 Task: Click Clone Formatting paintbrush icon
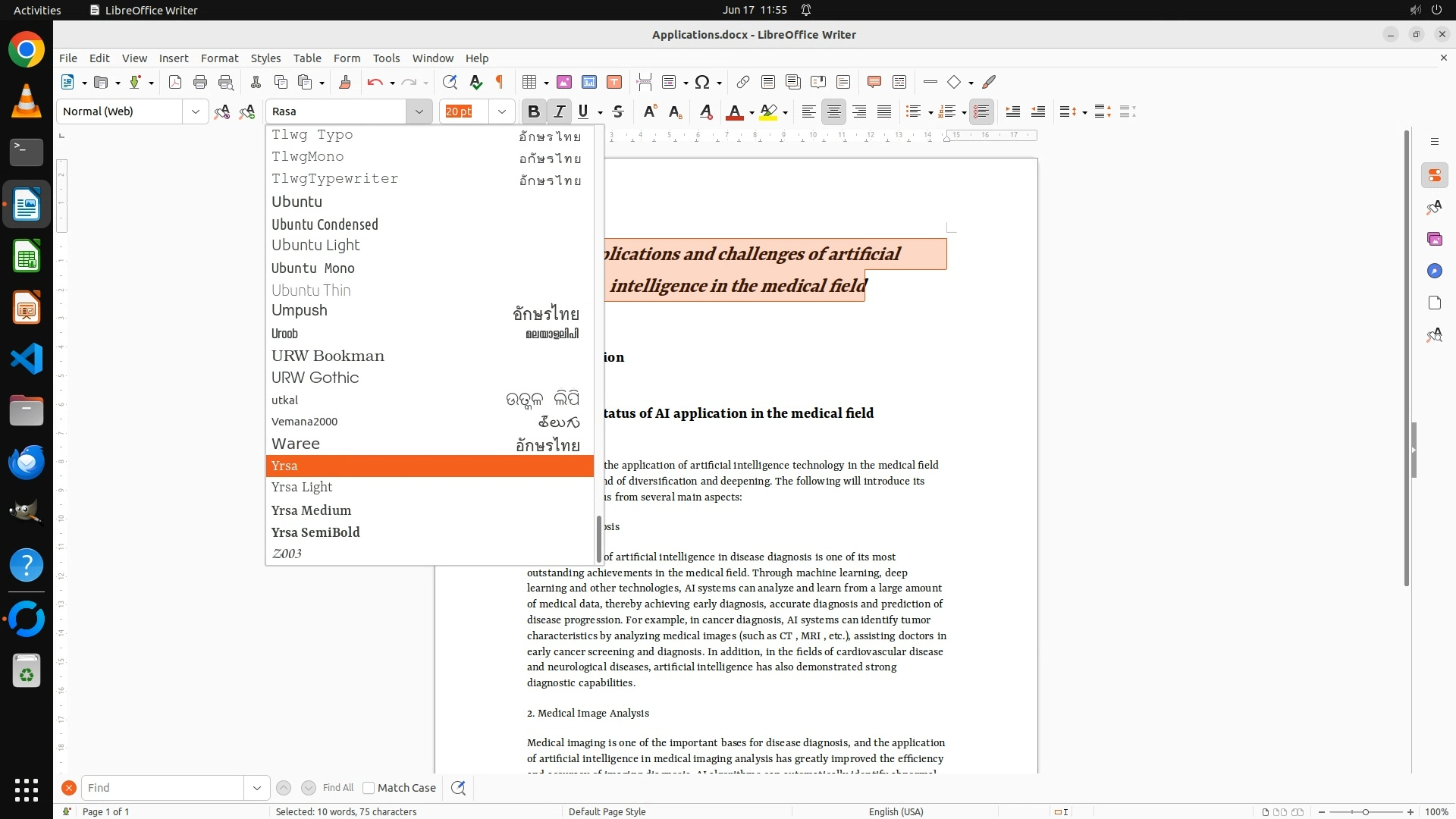click(345, 82)
